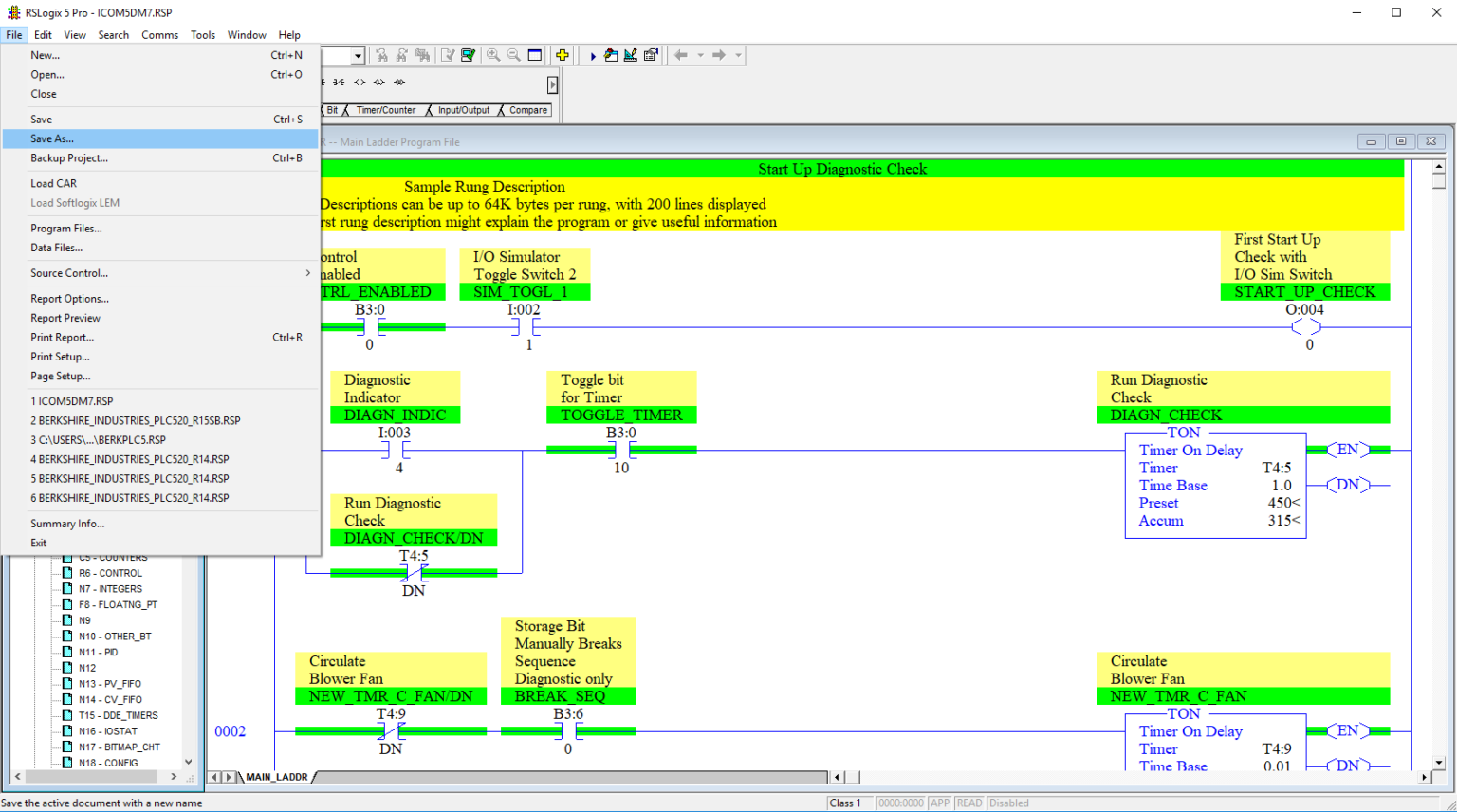Click the back navigation arrow
This screenshot has height=812, width=1457.
tap(681, 55)
